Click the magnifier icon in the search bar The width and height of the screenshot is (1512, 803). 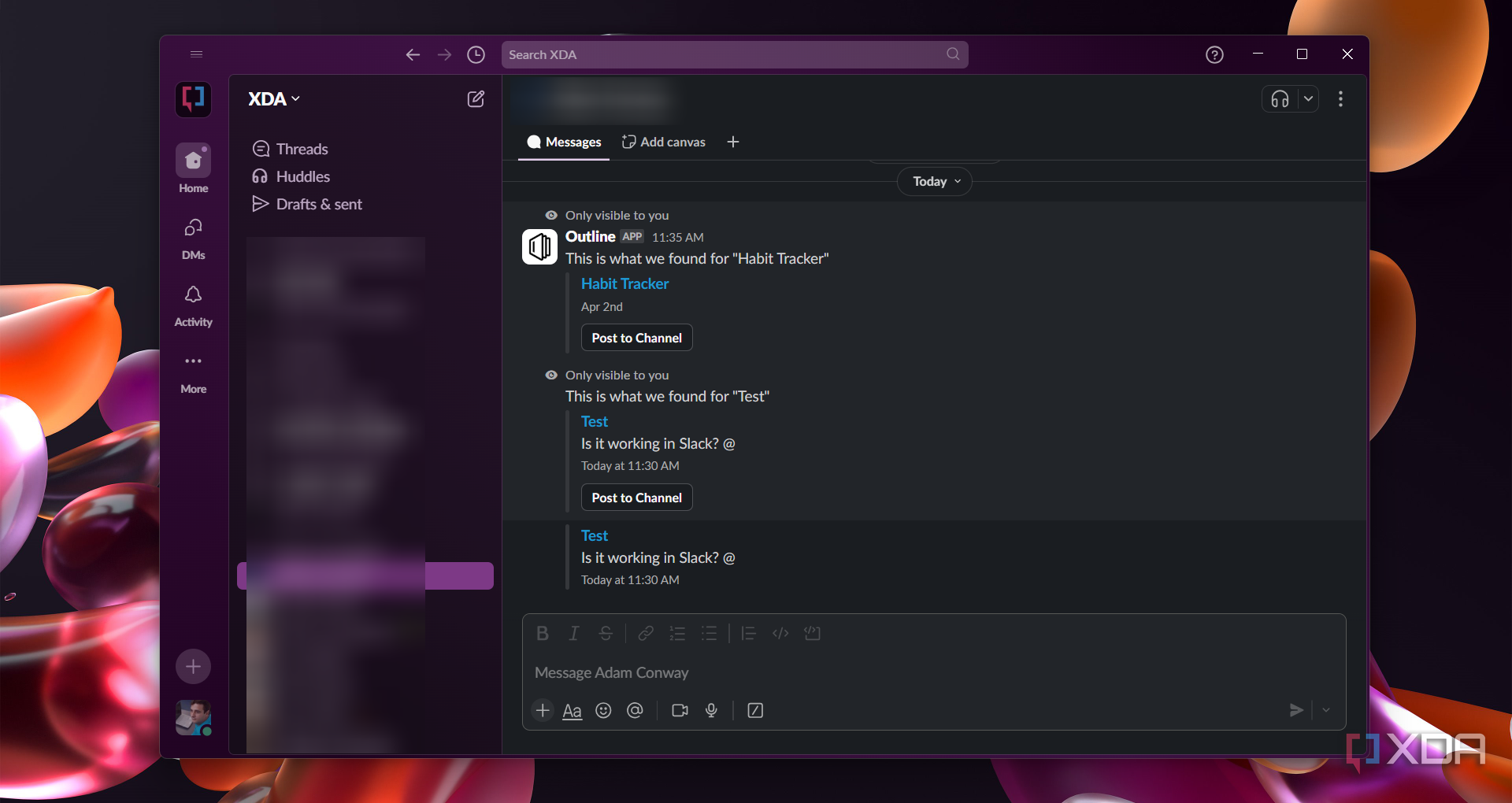pos(953,54)
